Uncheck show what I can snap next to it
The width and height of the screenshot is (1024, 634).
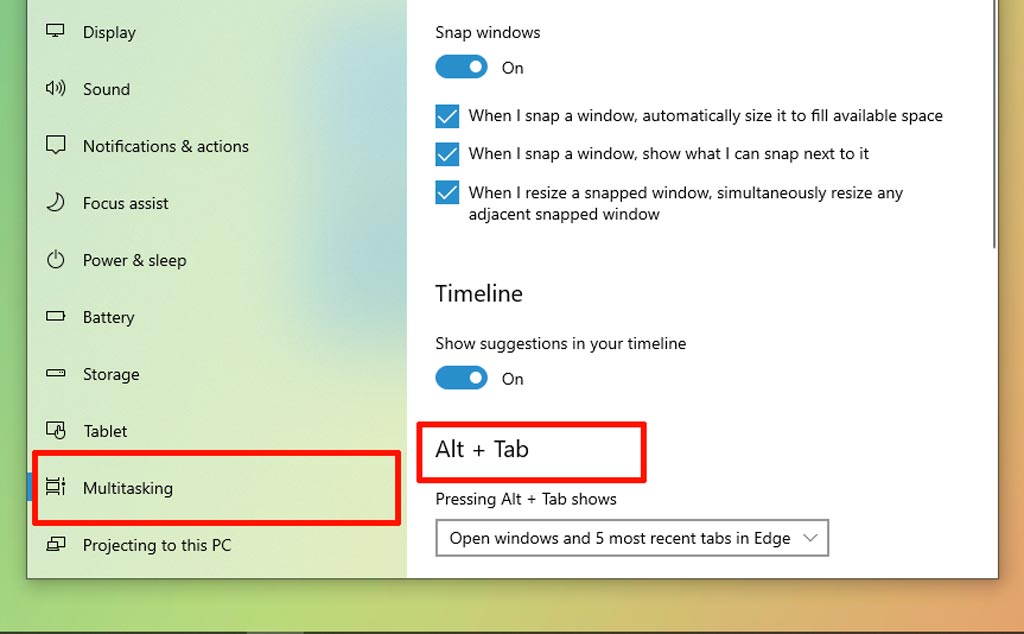(x=446, y=154)
